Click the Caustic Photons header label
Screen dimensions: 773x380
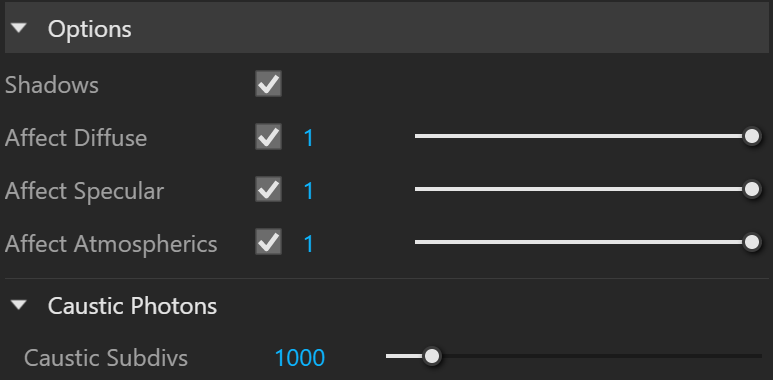click(132, 306)
